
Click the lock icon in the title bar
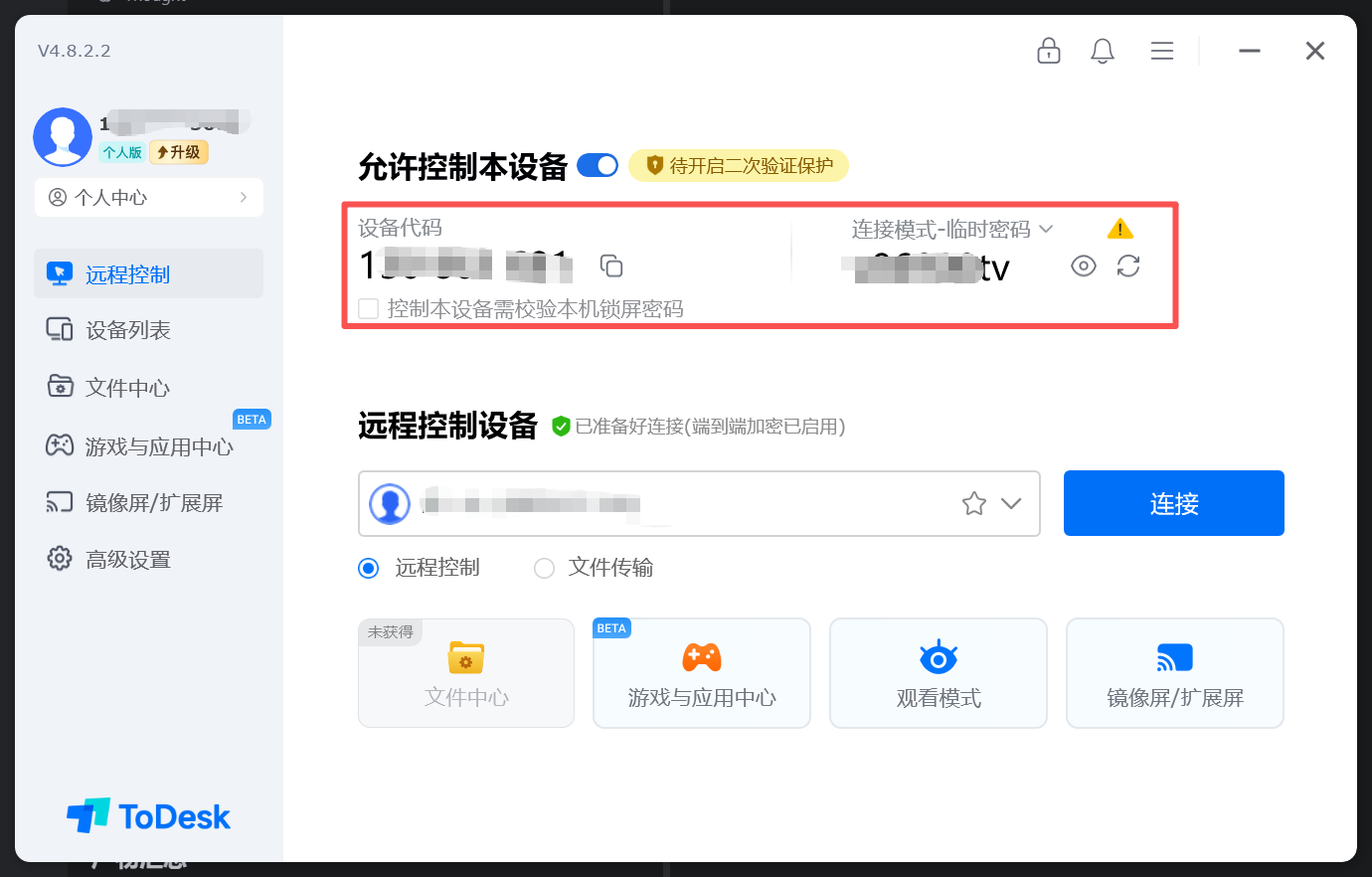pyautogui.click(x=1049, y=51)
